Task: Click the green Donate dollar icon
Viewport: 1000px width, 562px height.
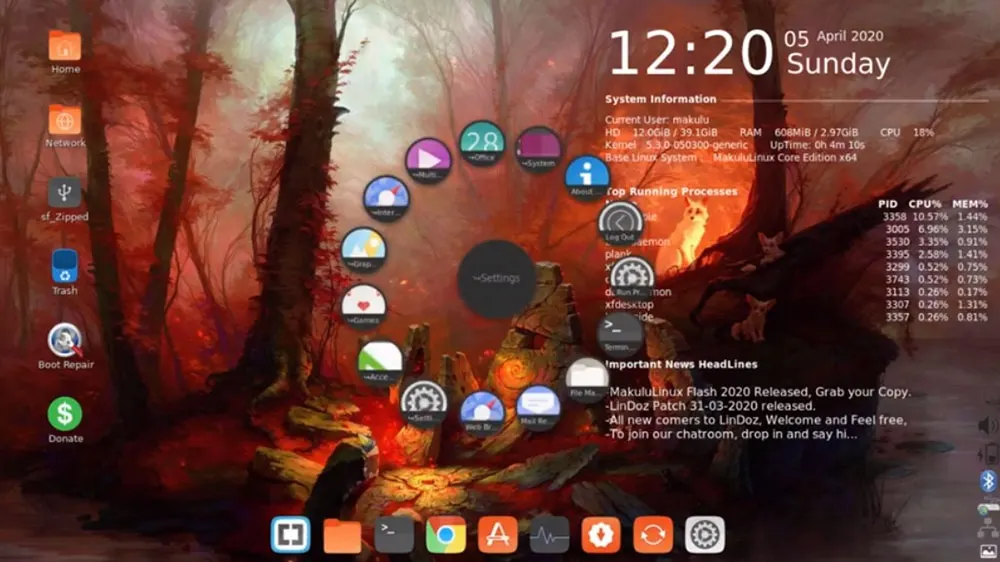Action: pos(65,414)
